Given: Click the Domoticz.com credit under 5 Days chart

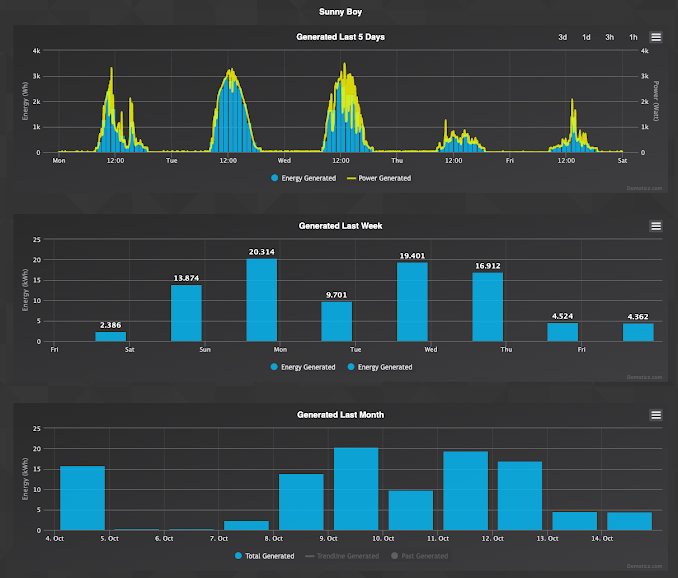Looking at the screenshot, I should (x=644, y=188).
